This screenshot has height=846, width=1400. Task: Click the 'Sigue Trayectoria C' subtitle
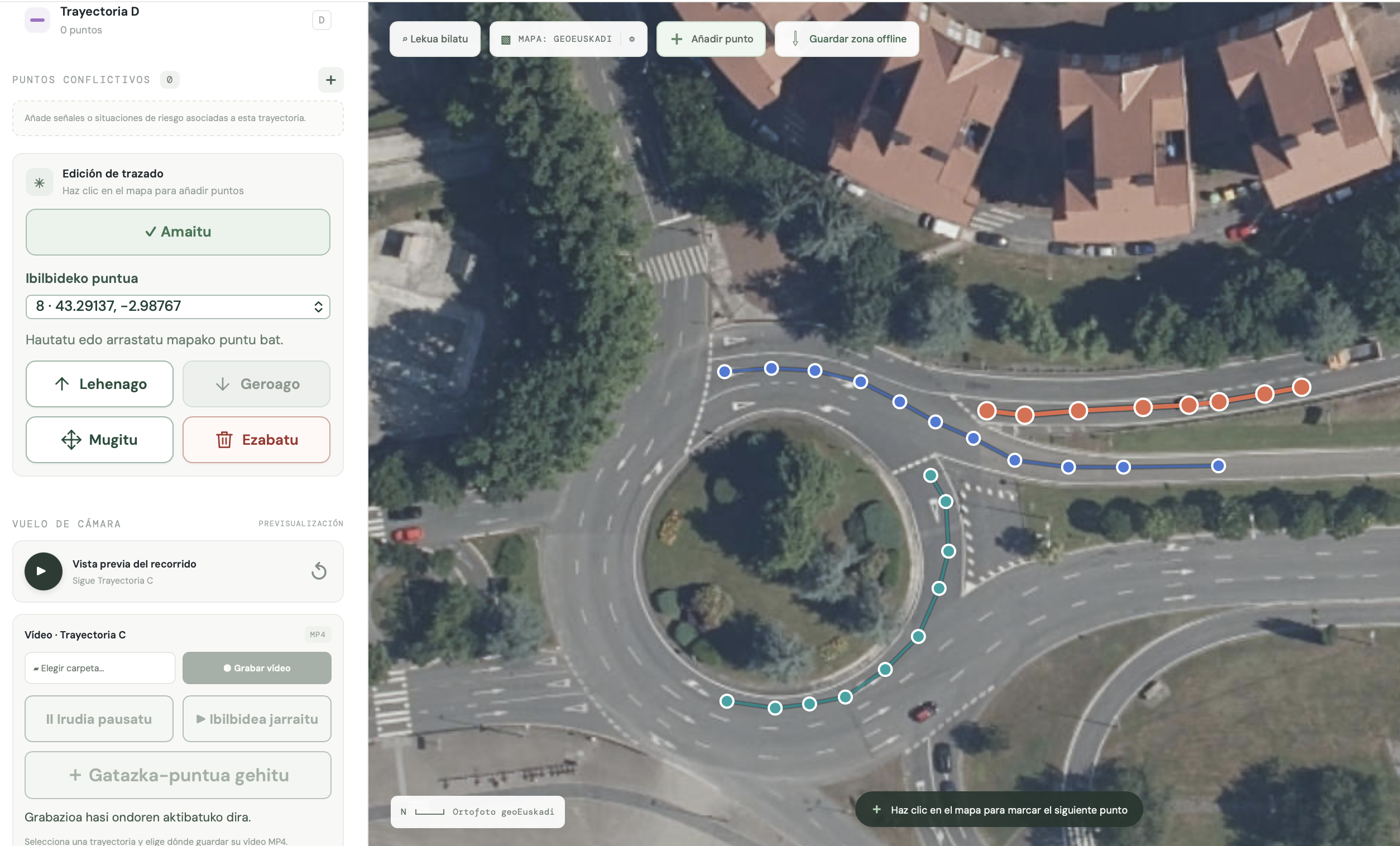[x=113, y=581]
